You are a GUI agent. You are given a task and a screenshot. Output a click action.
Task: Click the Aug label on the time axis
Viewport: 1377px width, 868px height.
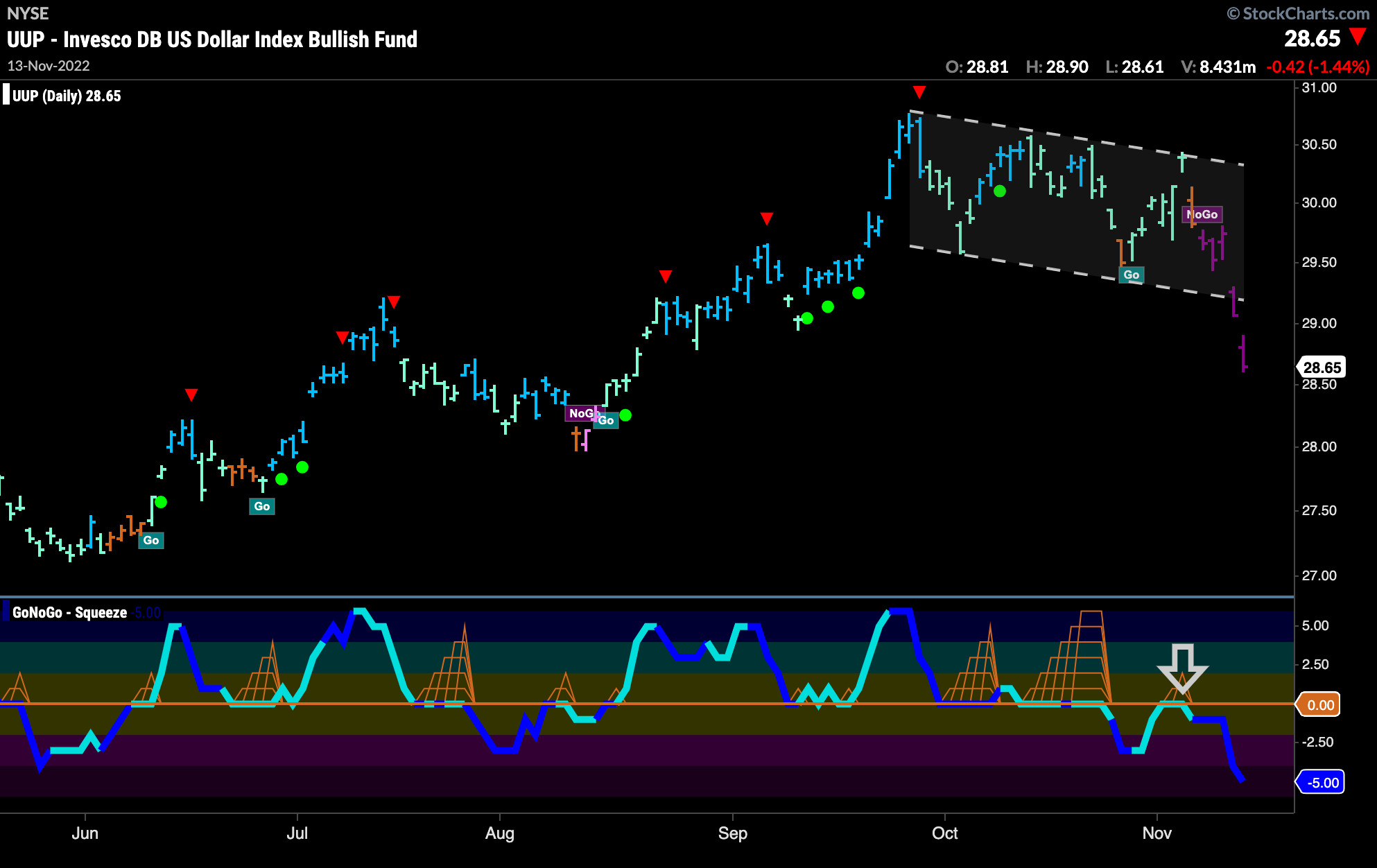click(x=500, y=833)
